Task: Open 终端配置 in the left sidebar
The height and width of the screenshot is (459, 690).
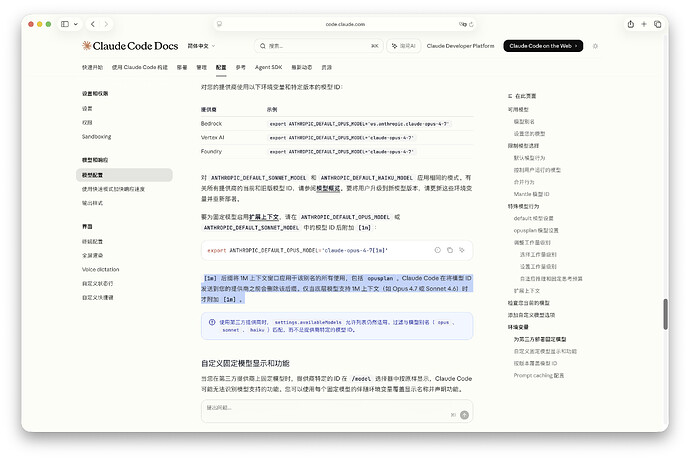Action: tap(92, 241)
